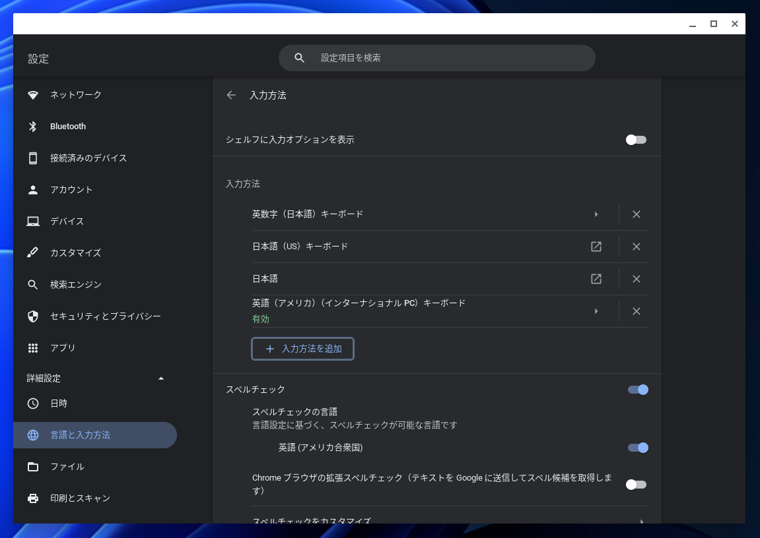
Task: Click the Wi-Fi network icon in sidebar
Action: pyautogui.click(x=33, y=95)
